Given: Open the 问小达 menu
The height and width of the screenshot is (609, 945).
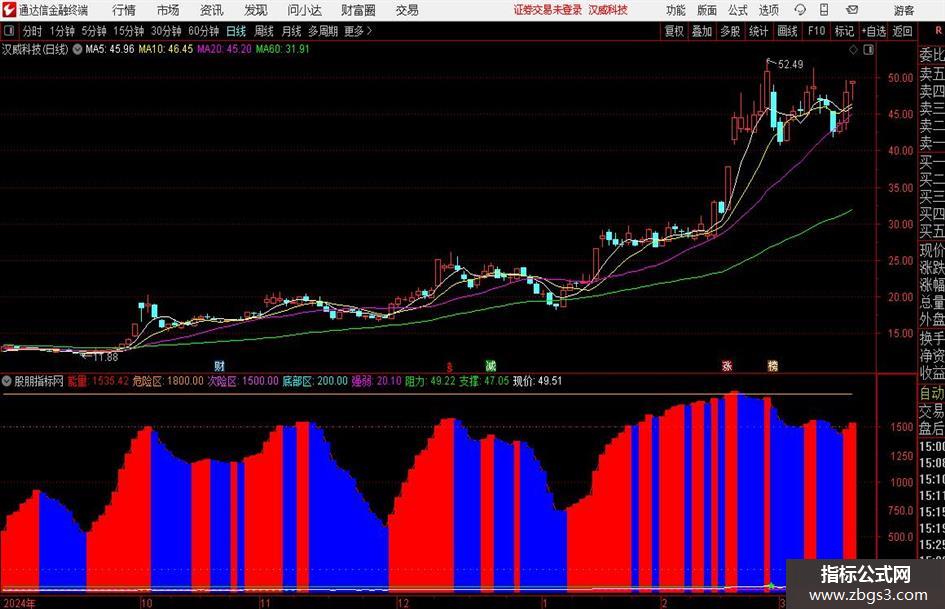Looking at the screenshot, I should pos(304,10).
